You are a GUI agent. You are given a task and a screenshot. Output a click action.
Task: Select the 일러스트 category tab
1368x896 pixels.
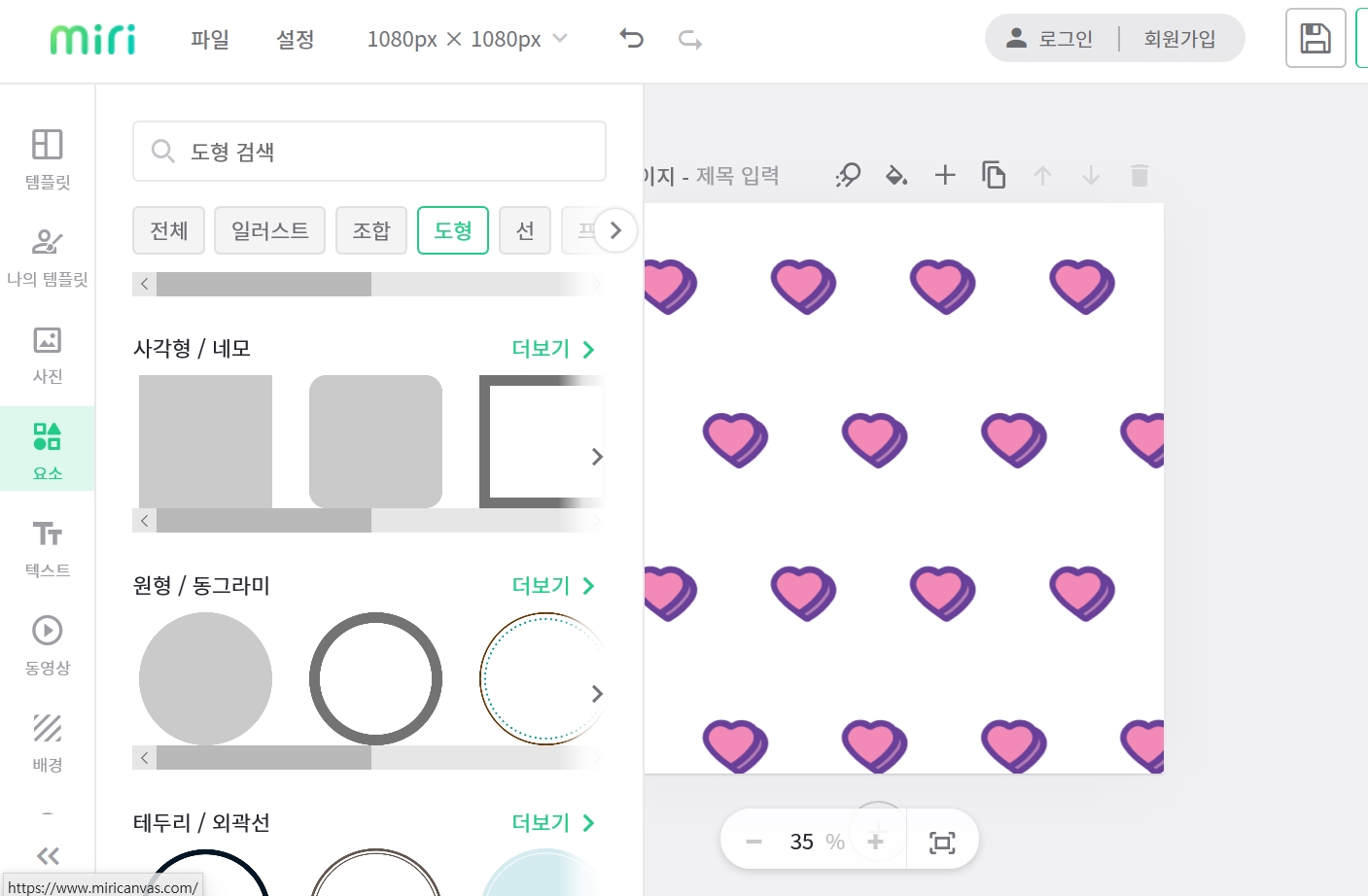tap(270, 230)
